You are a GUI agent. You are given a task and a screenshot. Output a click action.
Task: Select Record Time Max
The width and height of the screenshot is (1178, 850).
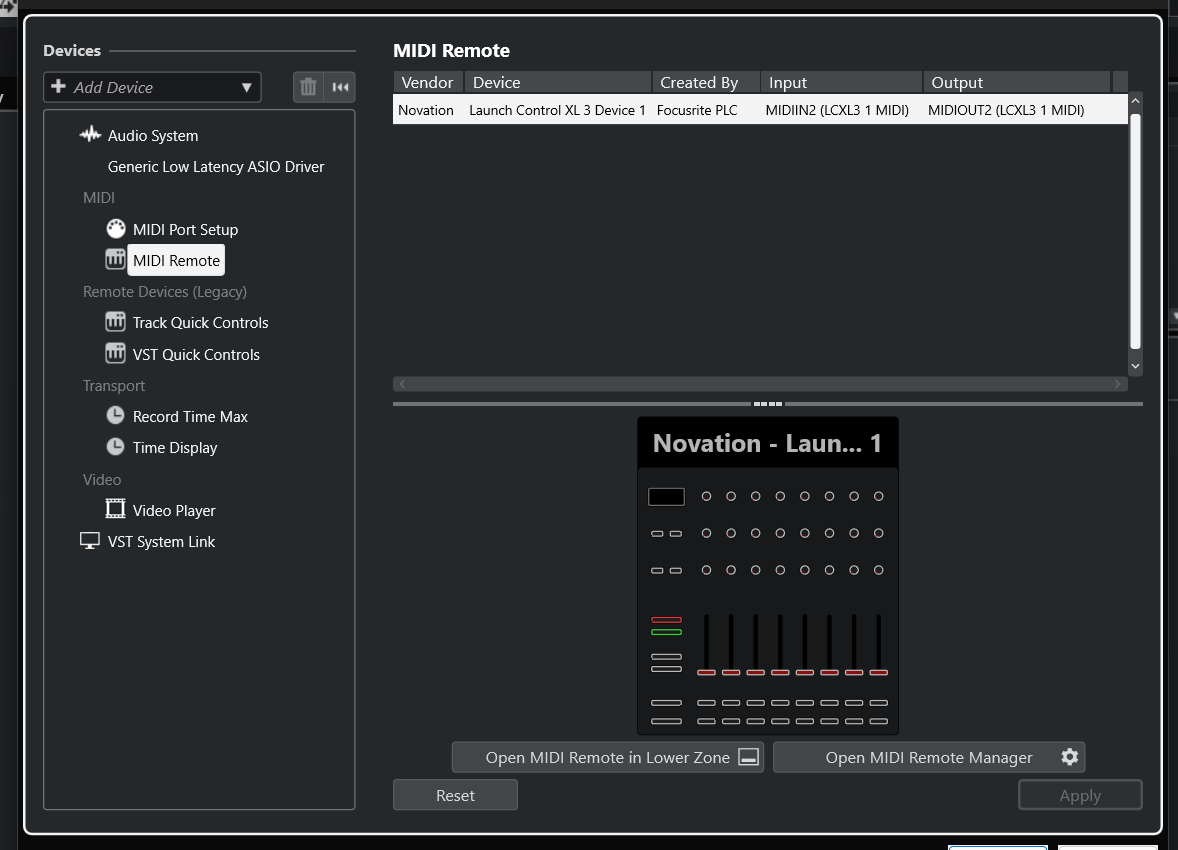(190, 416)
